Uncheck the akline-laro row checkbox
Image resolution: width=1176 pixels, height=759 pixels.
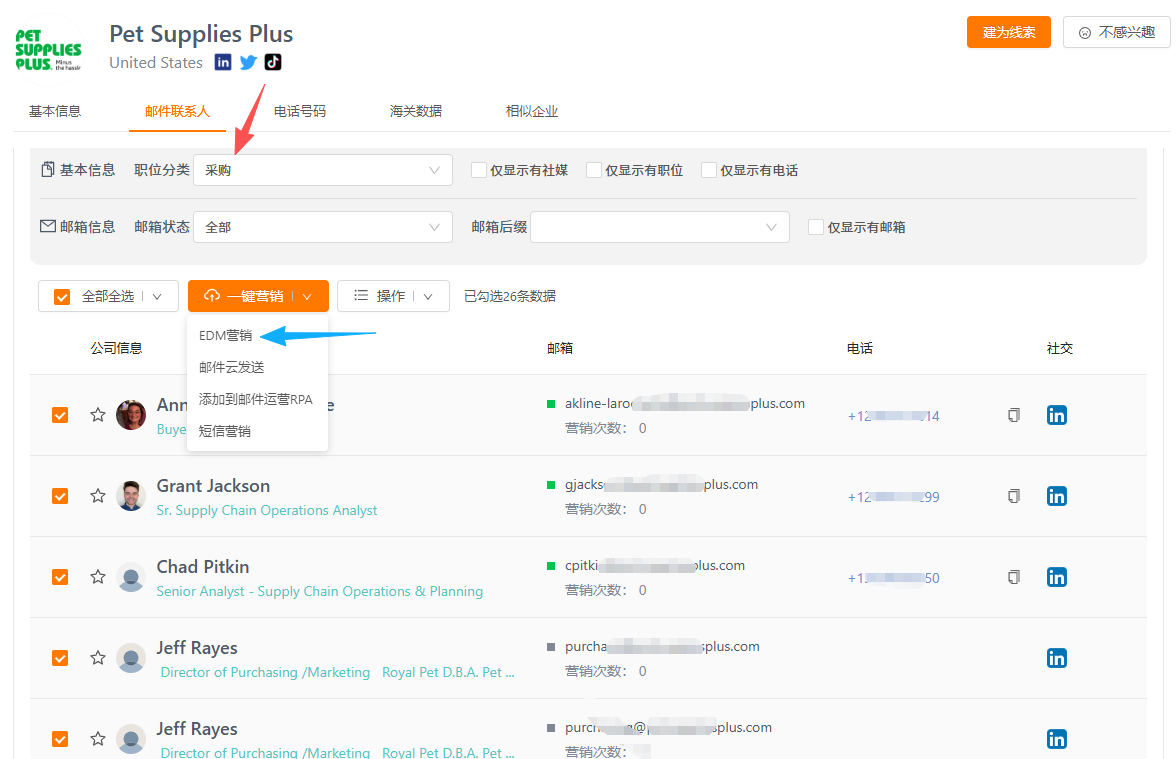coord(60,416)
